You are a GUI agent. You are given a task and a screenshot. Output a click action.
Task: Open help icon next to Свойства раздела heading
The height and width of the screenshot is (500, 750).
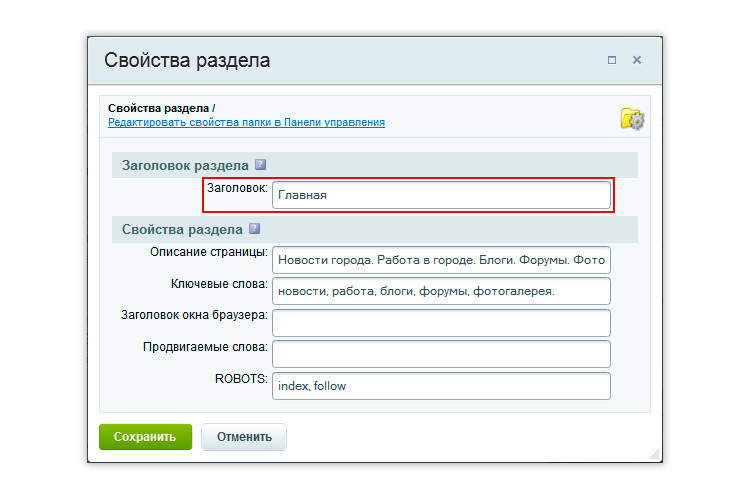point(254,229)
